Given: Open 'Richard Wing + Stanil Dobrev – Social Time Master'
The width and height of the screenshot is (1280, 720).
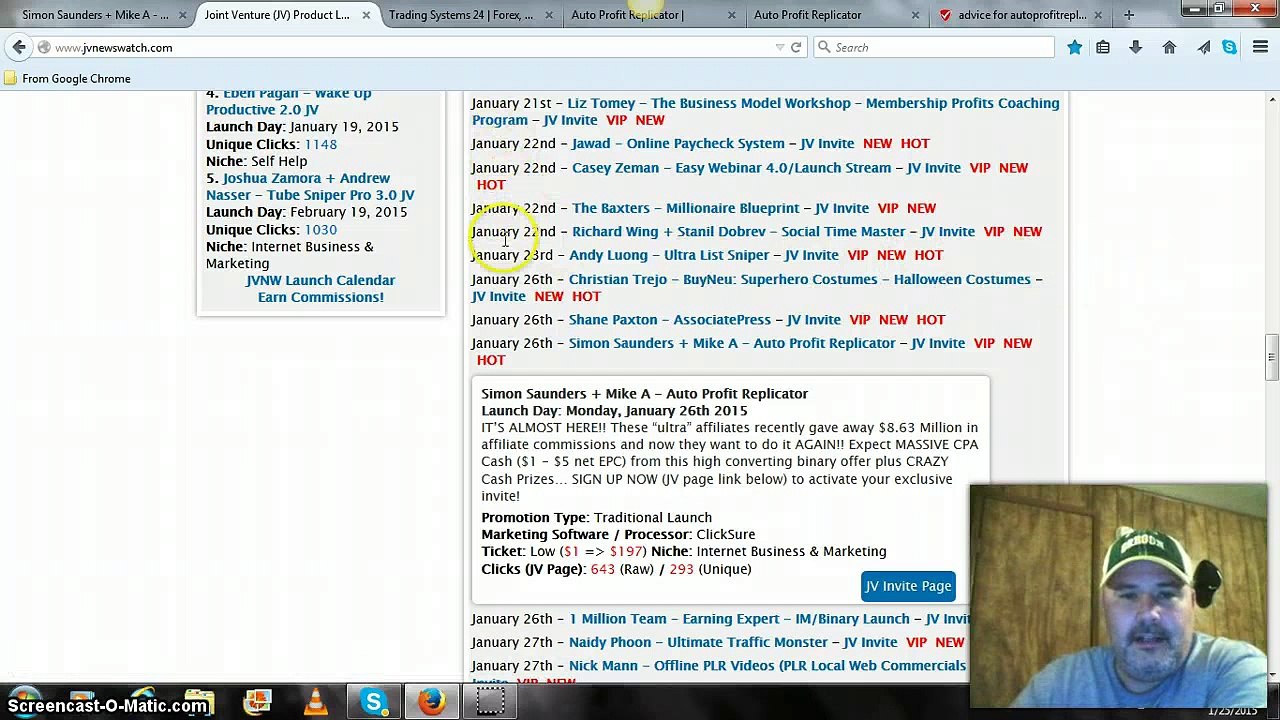Looking at the screenshot, I should tap(773, 231).
